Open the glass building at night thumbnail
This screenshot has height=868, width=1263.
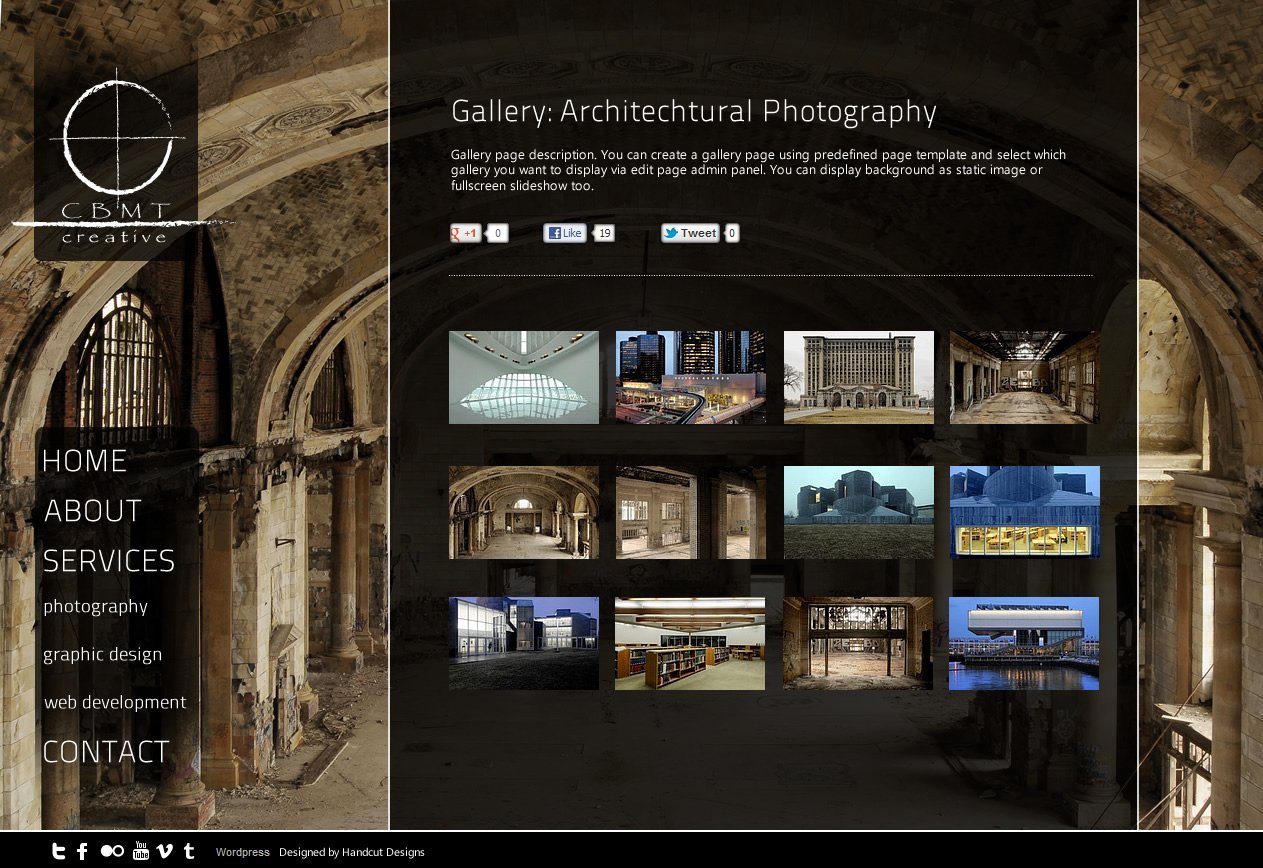click(x=524, y=644)
